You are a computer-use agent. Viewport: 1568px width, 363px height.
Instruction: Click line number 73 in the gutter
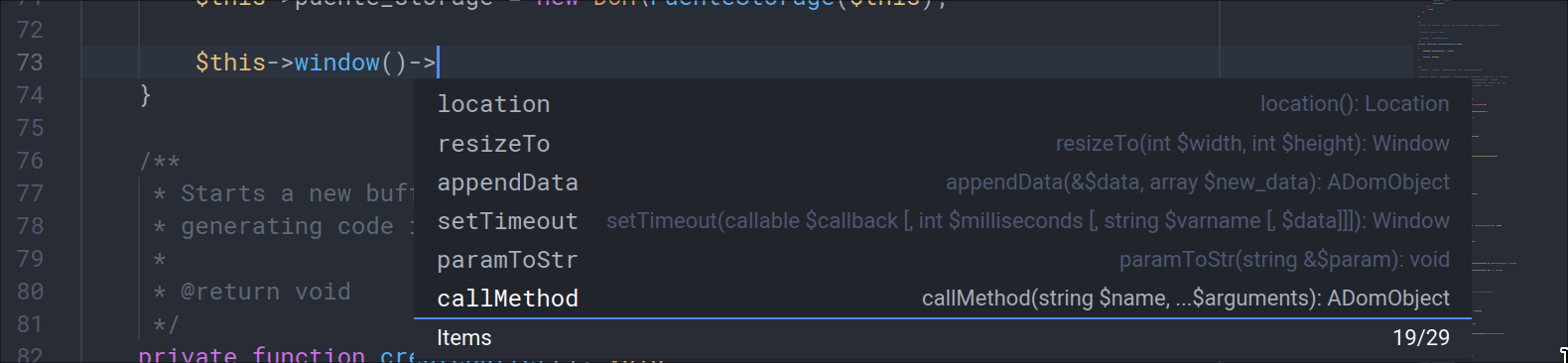tap(30, 62)
